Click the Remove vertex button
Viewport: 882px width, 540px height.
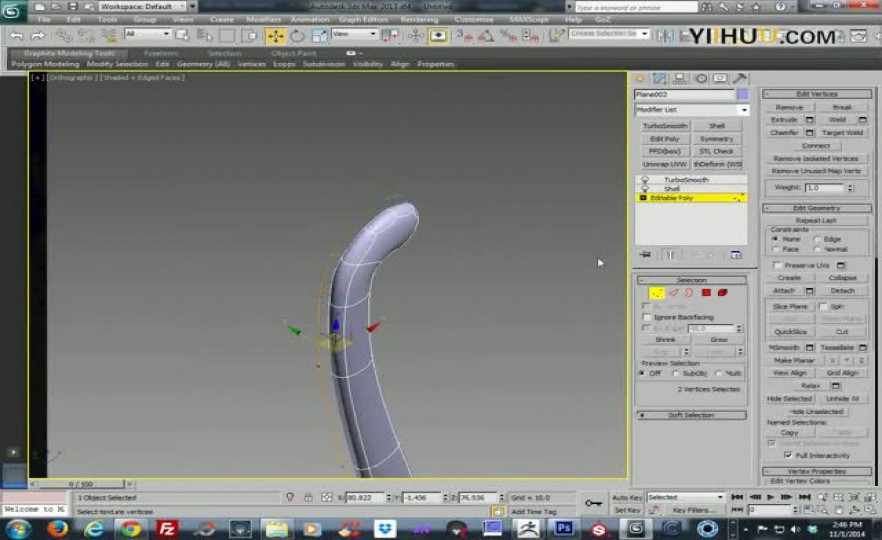(789, 107)
